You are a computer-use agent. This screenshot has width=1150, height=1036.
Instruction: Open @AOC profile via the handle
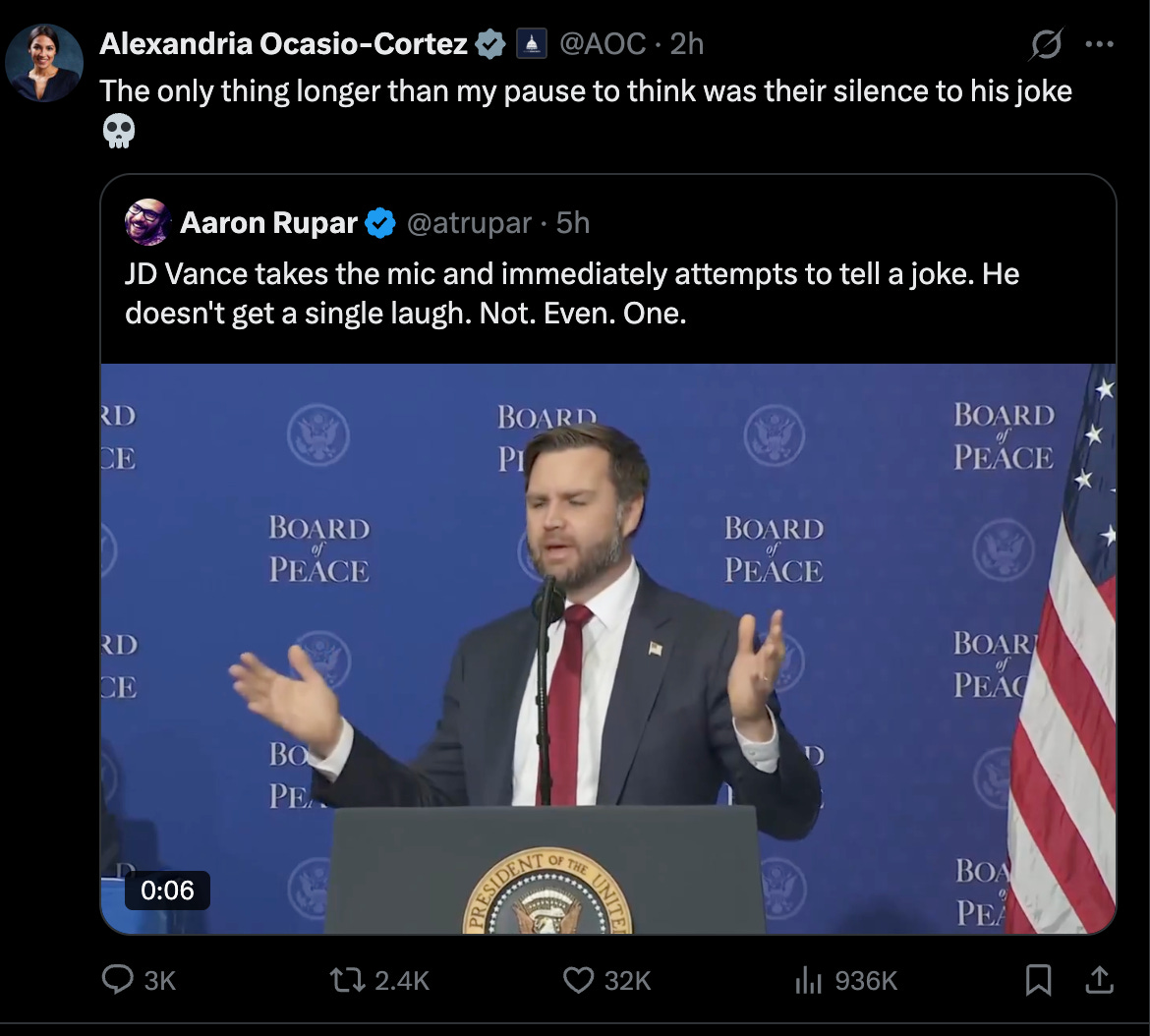click(602, 42)
